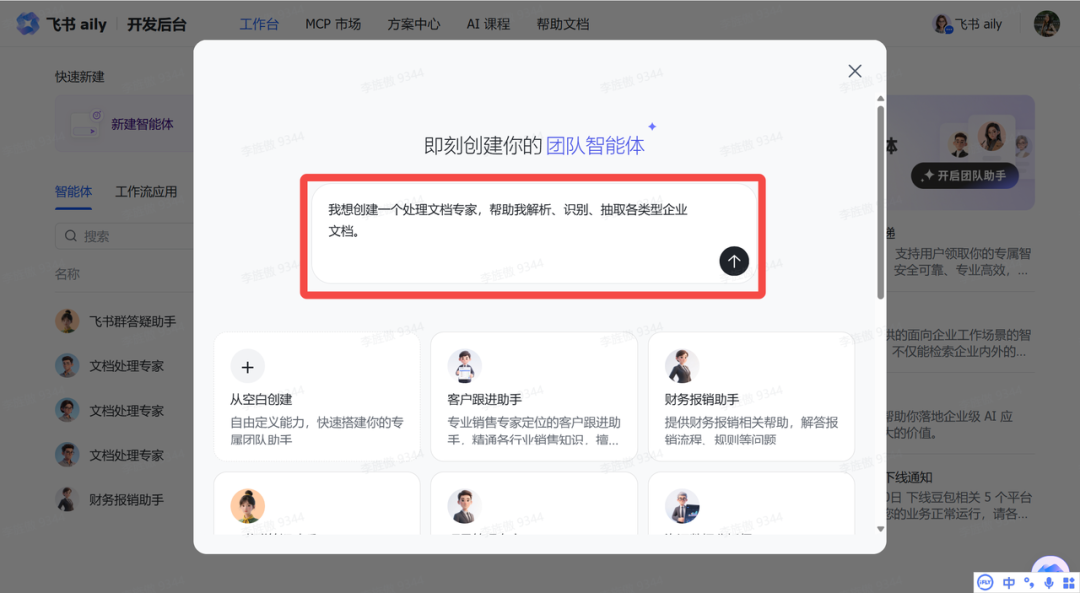Click the dialog vertical scrollbar thumb
This screenshot has width=1080, height=593.
coord(880,202)
